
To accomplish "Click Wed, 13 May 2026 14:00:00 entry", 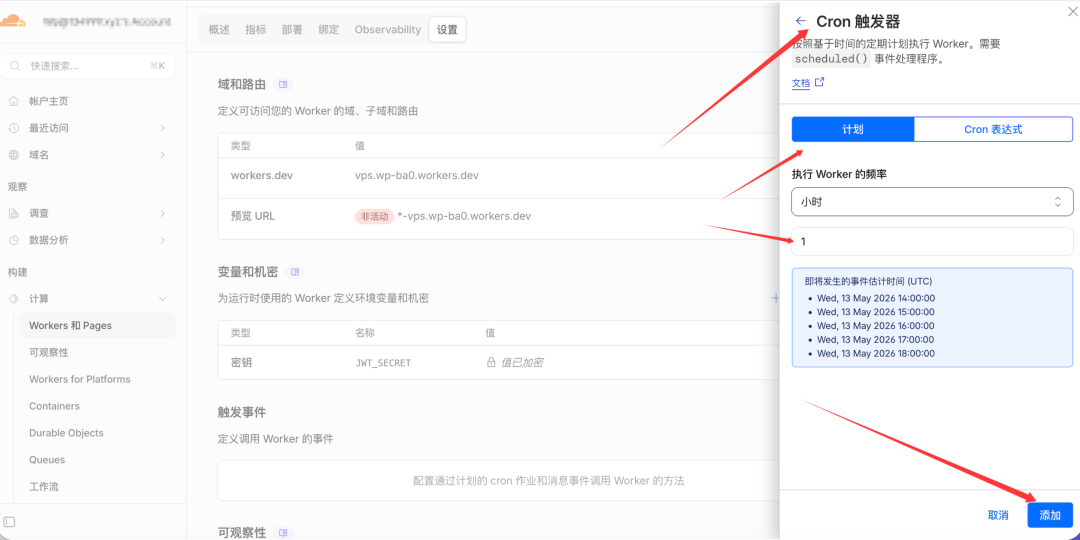I will 875,298.
